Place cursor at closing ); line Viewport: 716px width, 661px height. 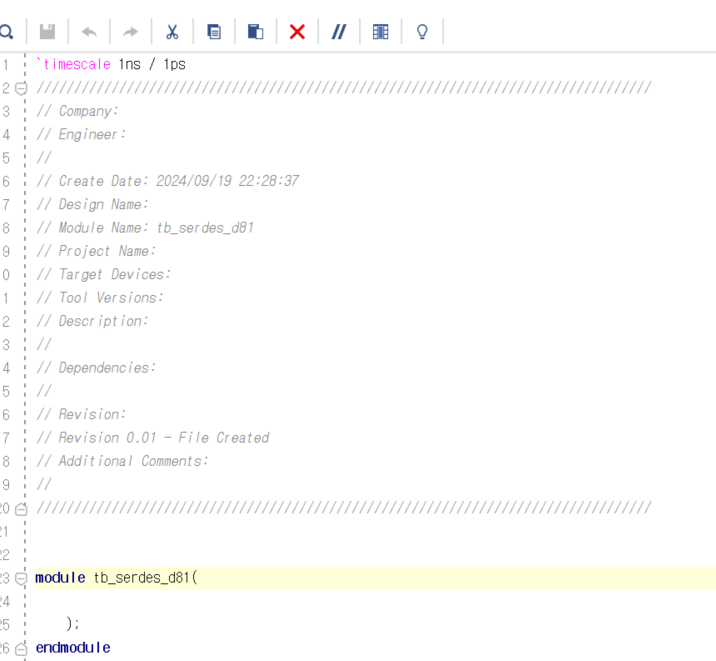click(73, 624)
